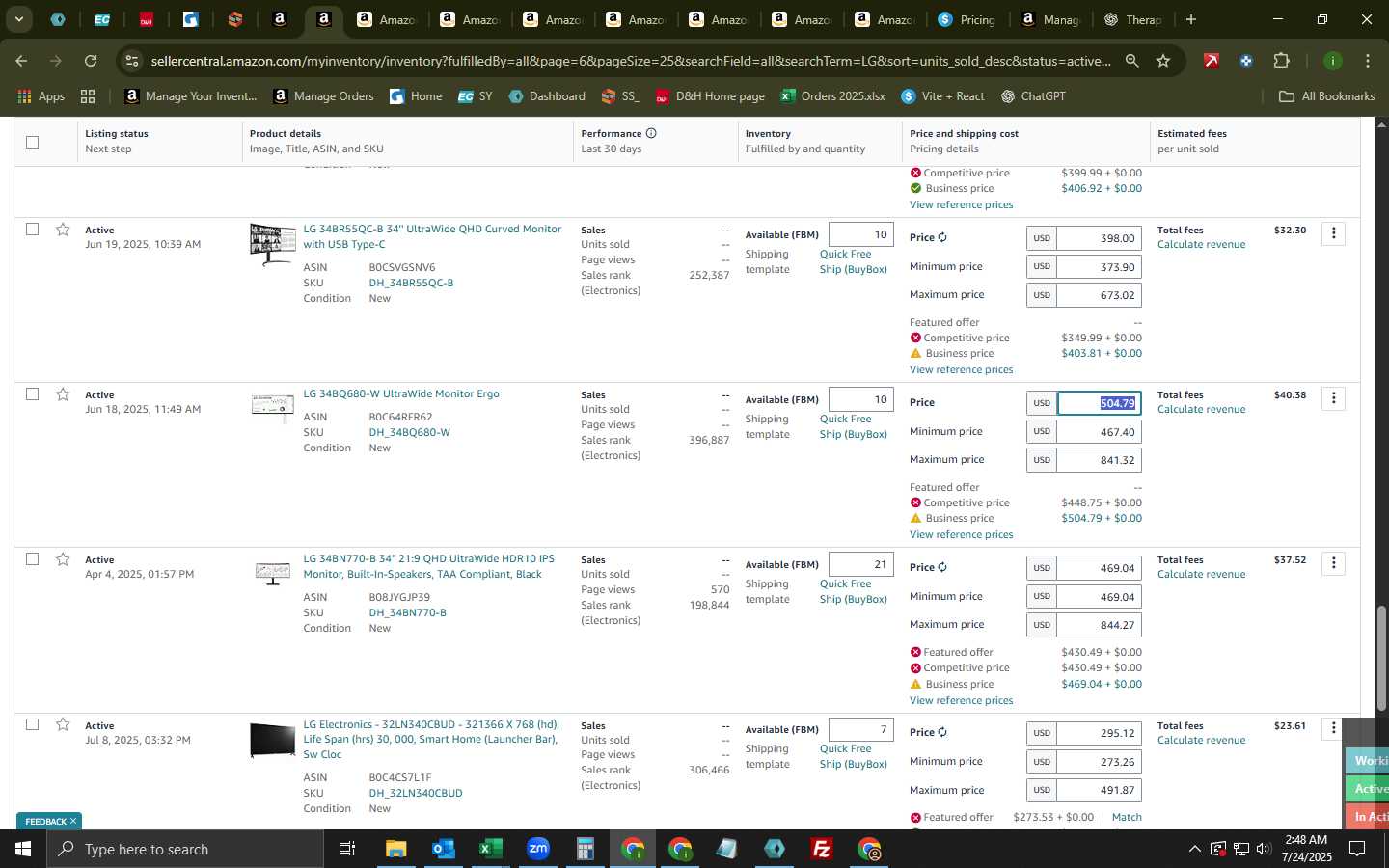The height and width of the screenshot is (868, 1389).
Task: Open FileZilla from taskbar
Action: point(822,849)
